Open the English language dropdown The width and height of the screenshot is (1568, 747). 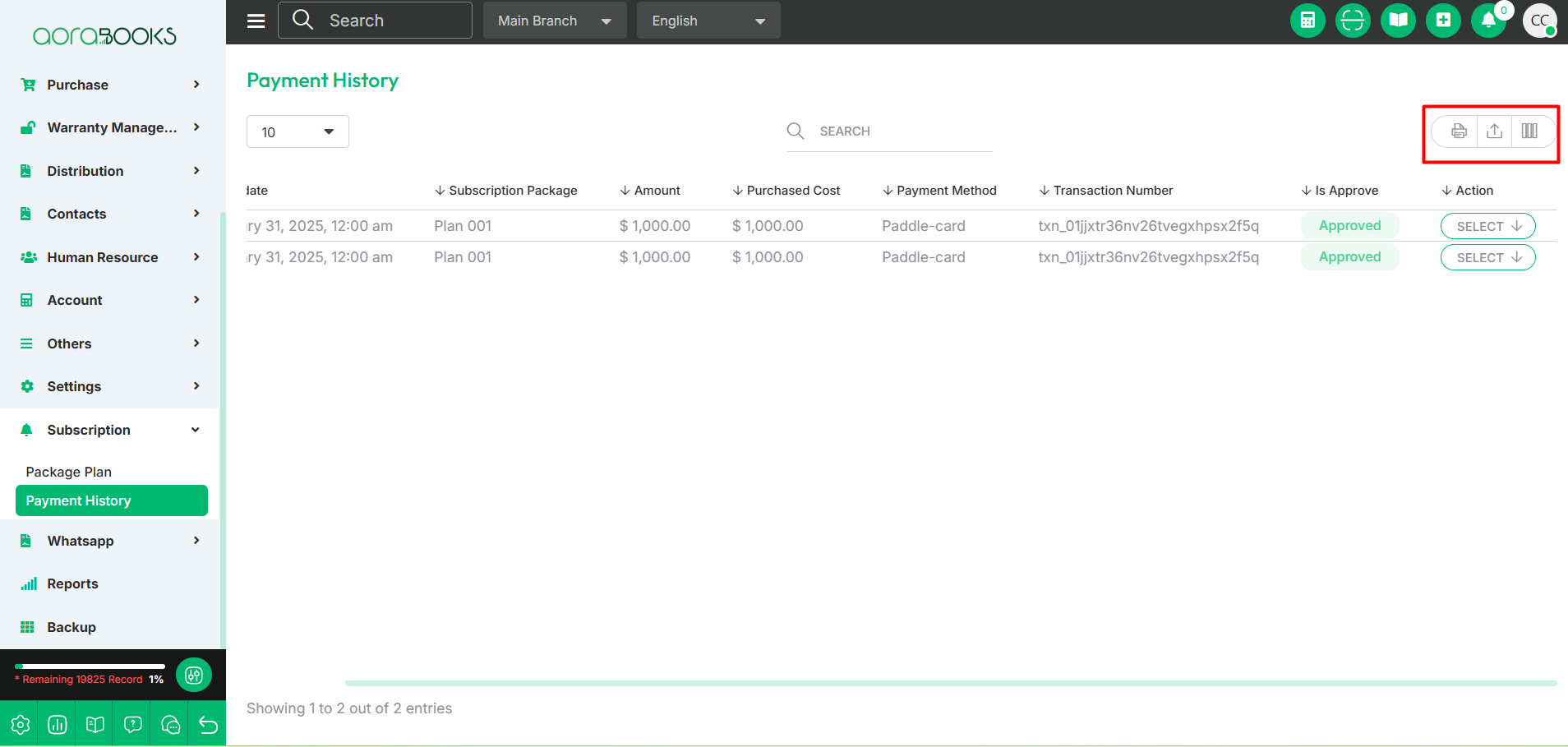tap(708, 21)
